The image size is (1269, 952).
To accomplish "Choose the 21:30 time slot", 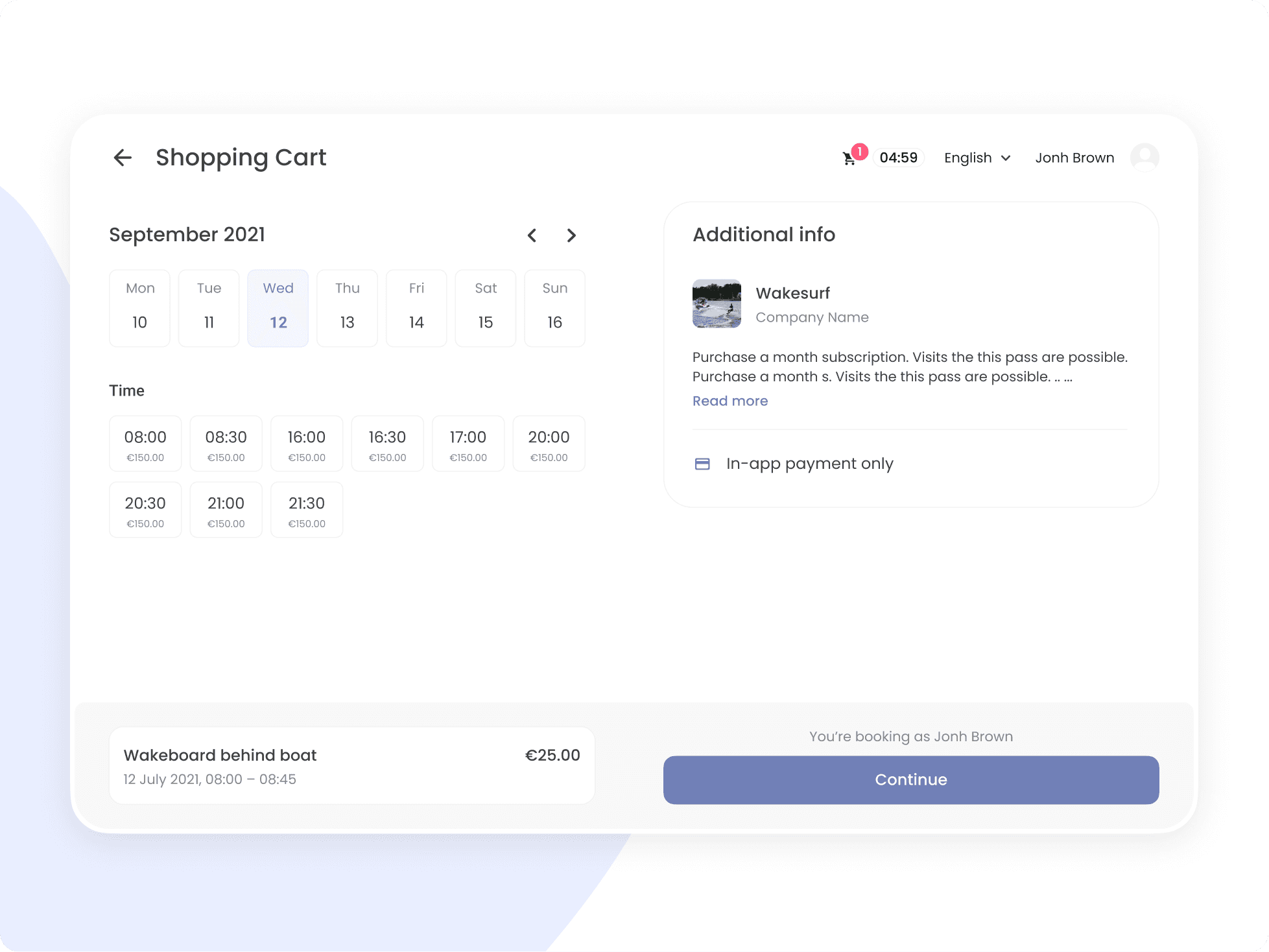I will [x=307, y=510].
